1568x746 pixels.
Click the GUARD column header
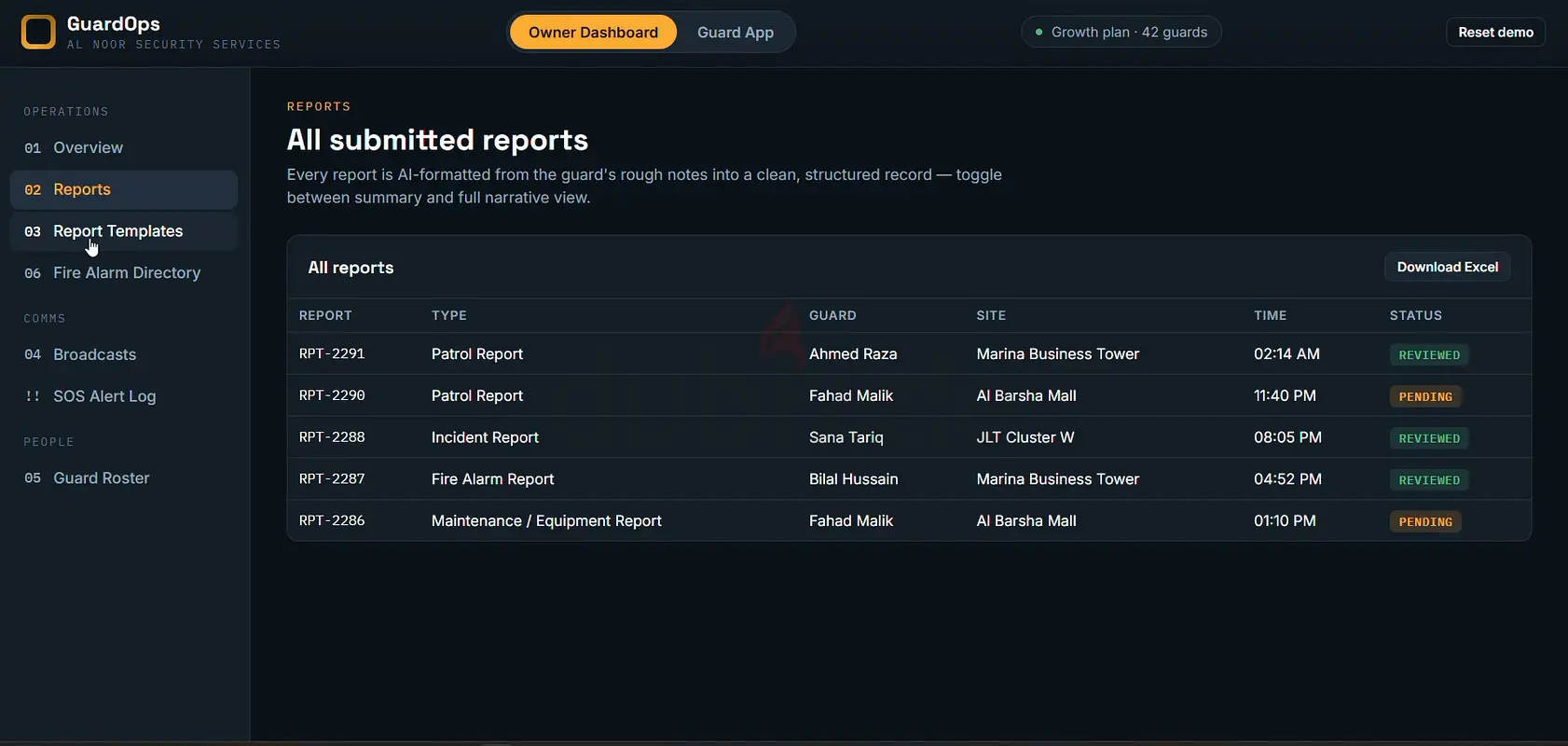(x=832, y=315)
